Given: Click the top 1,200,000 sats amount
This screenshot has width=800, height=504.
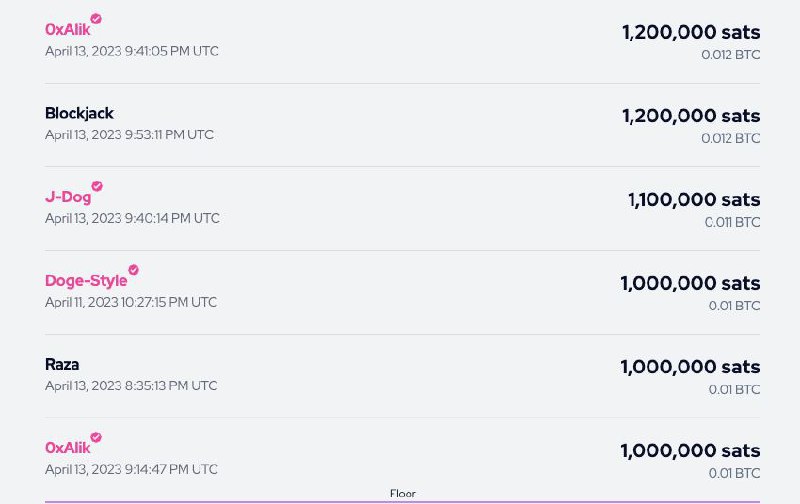Looking at the screenshot, I should [x=691, y=33].
